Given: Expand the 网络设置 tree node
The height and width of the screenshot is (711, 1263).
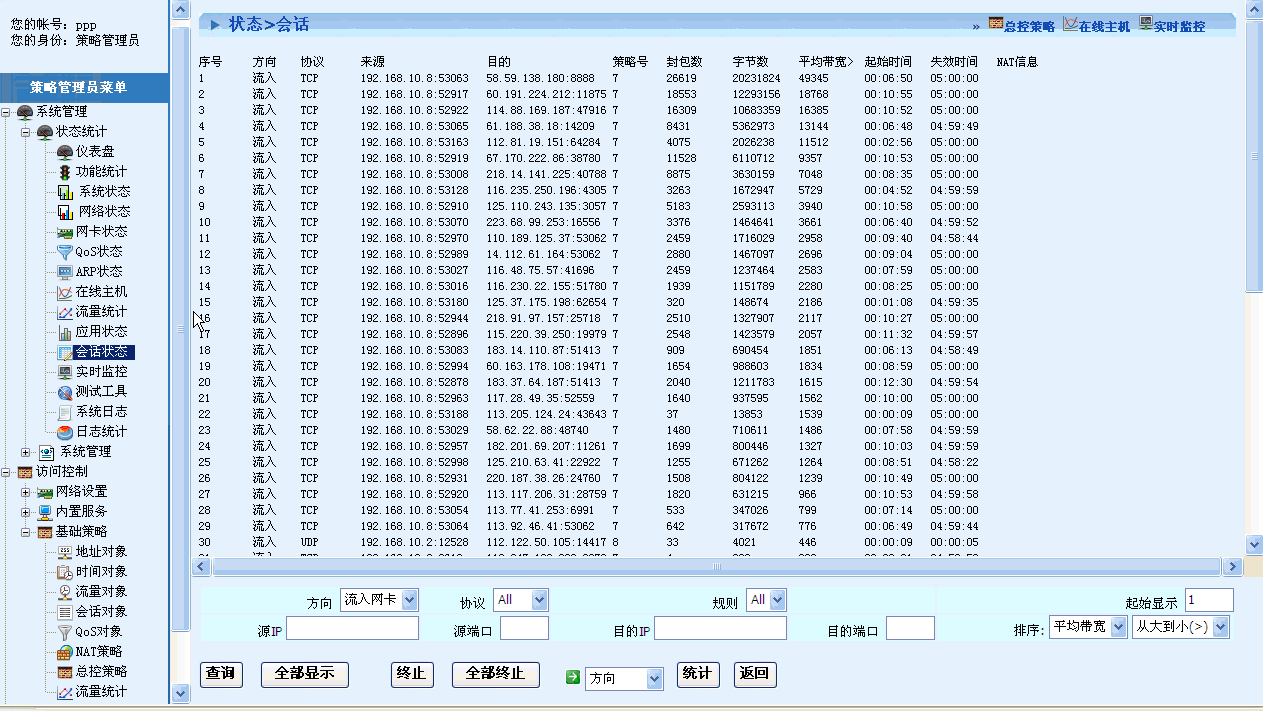Looking at the screenshot, I should (26, 492).
